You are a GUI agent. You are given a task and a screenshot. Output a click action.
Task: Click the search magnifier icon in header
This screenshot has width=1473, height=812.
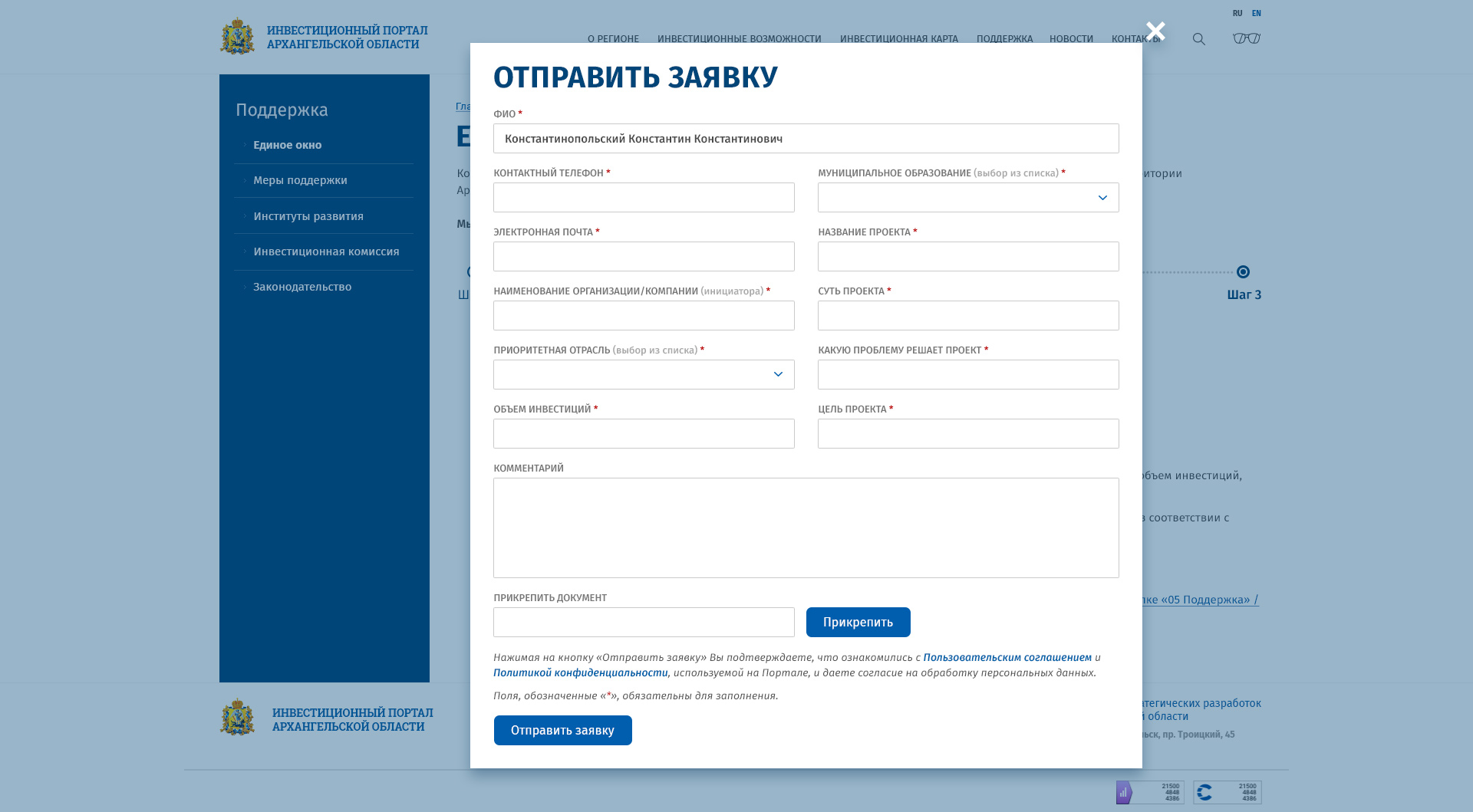(1199, 39)
